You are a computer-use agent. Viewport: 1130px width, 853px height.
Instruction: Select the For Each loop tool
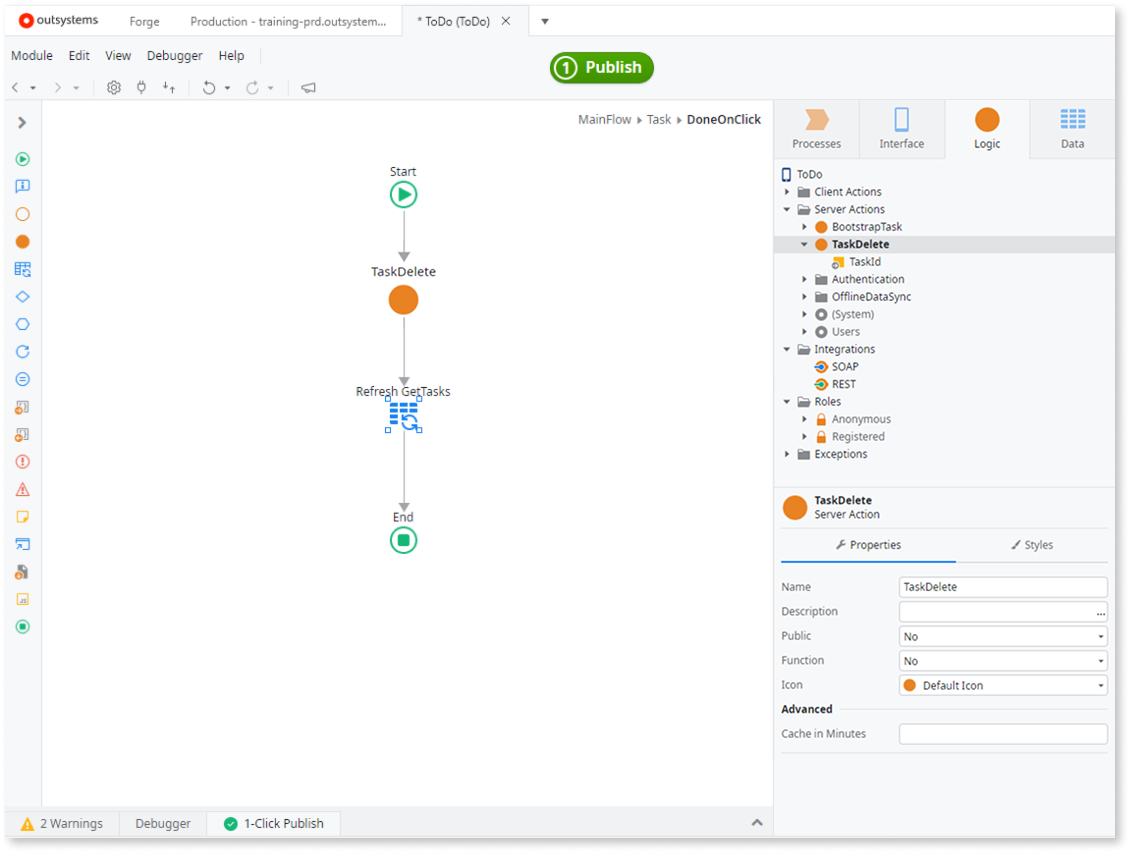tap(22, 351)
